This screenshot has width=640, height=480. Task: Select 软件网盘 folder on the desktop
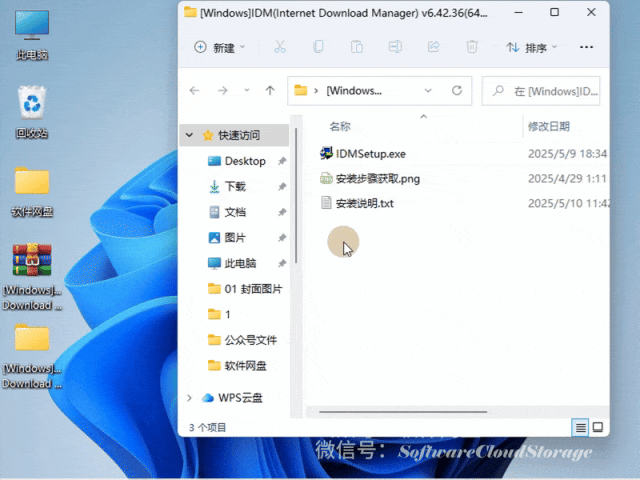(x=32, y=191)
